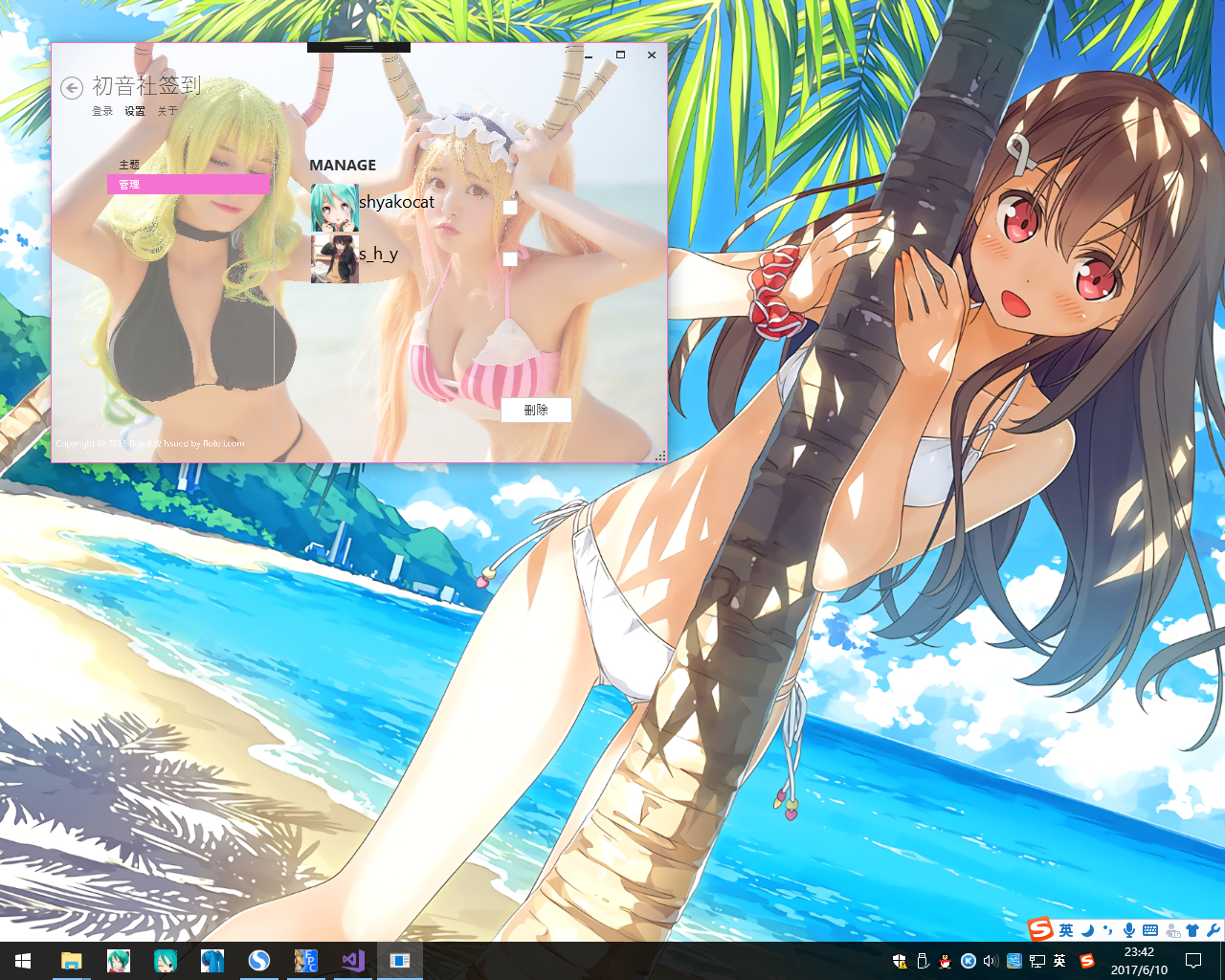Open File Explorer from the taskbar

pos(72,961)
